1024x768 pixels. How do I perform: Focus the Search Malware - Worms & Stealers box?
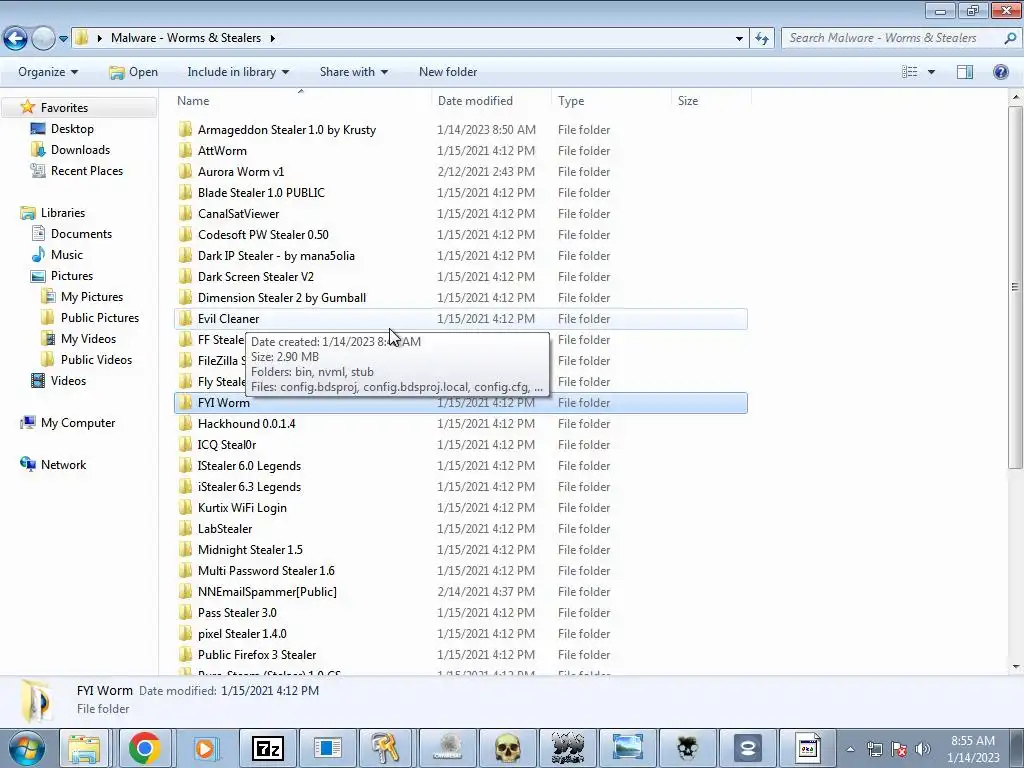[891, 38]
